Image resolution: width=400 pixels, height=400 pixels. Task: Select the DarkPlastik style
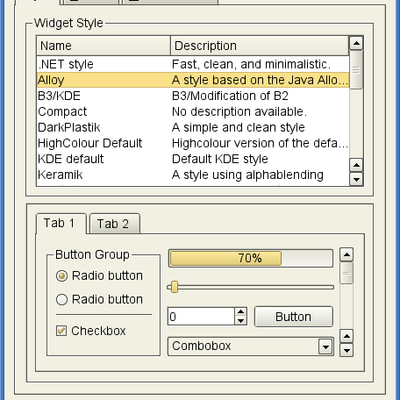tap(193, 127)
